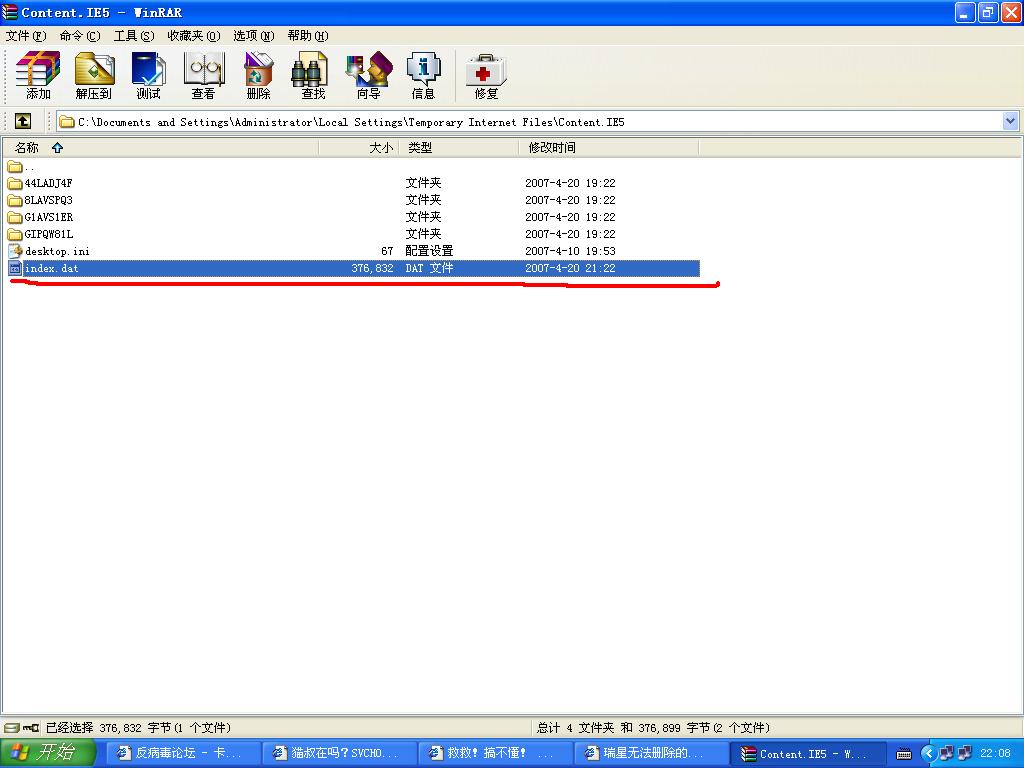Click the Repair (修复) first-aid icon
This screenshot has height=768, width=1024.
(x=486, y=76)
